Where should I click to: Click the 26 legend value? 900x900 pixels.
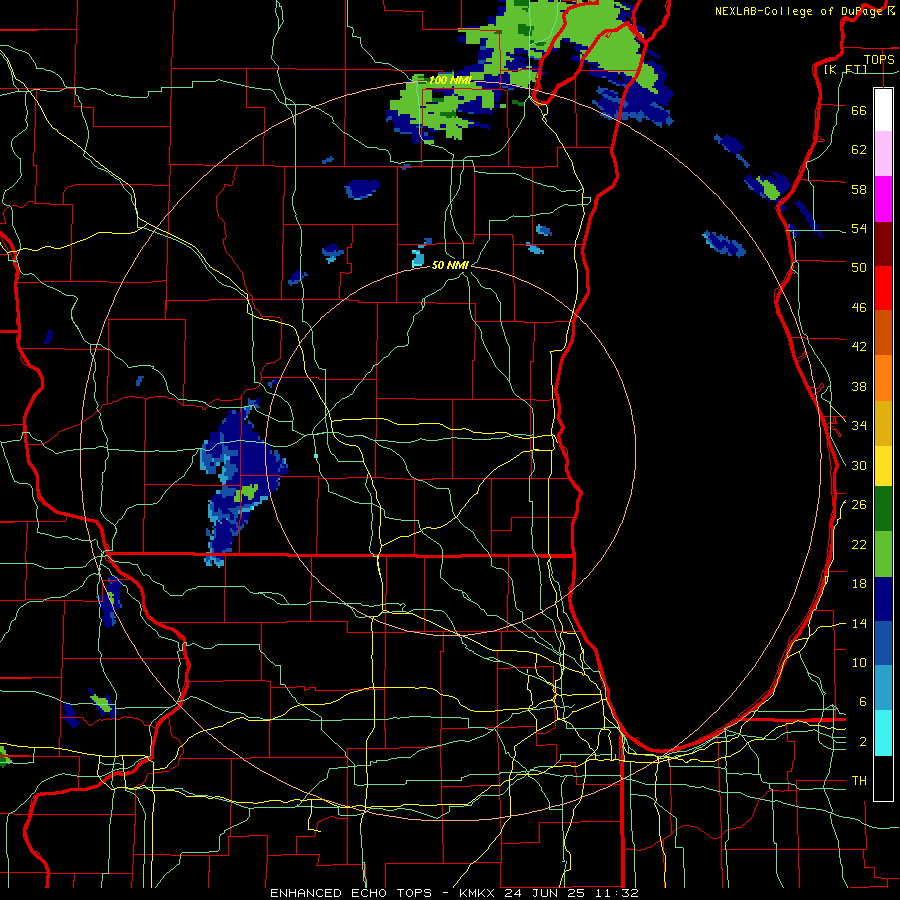[x=859, y=505]
